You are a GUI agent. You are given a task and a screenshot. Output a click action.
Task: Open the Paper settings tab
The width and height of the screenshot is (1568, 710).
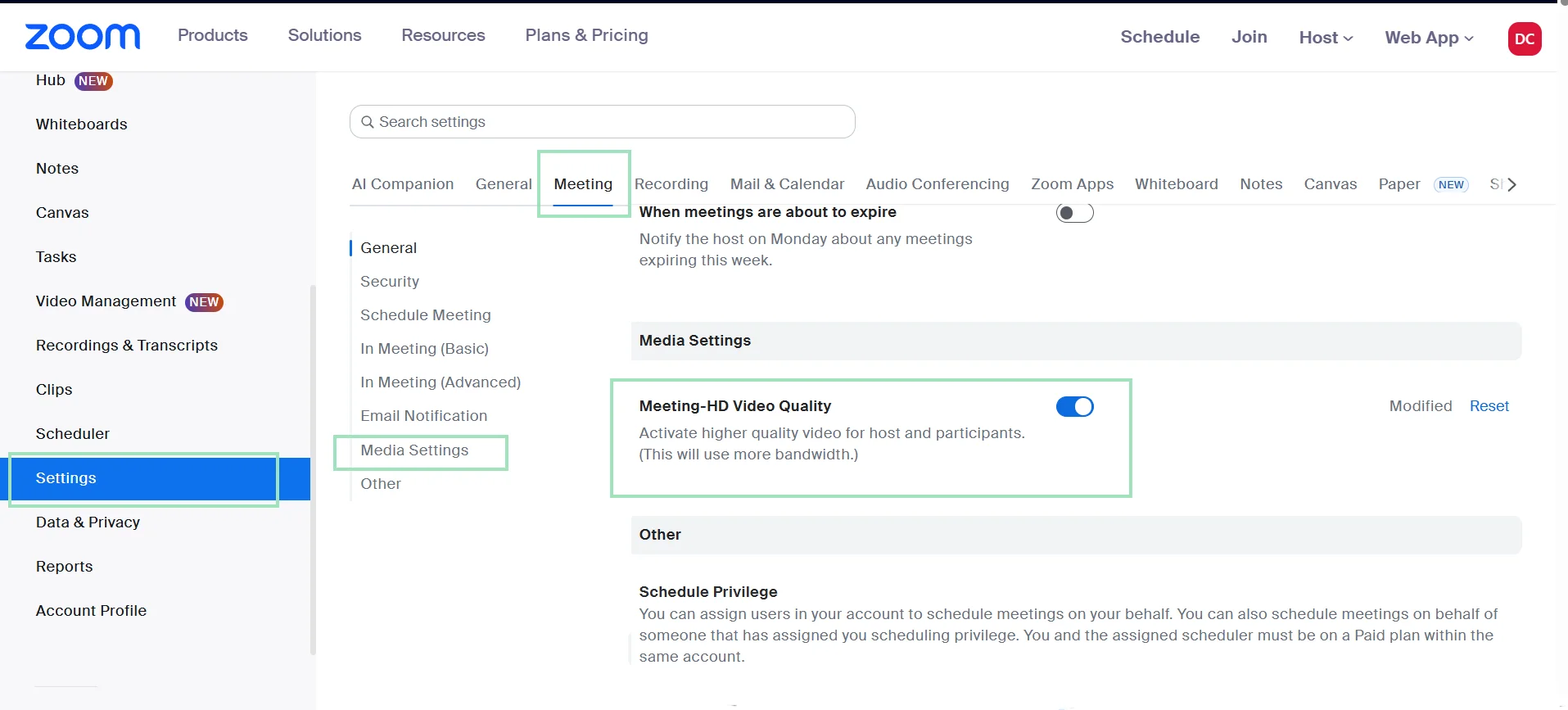pos(1399,184)
